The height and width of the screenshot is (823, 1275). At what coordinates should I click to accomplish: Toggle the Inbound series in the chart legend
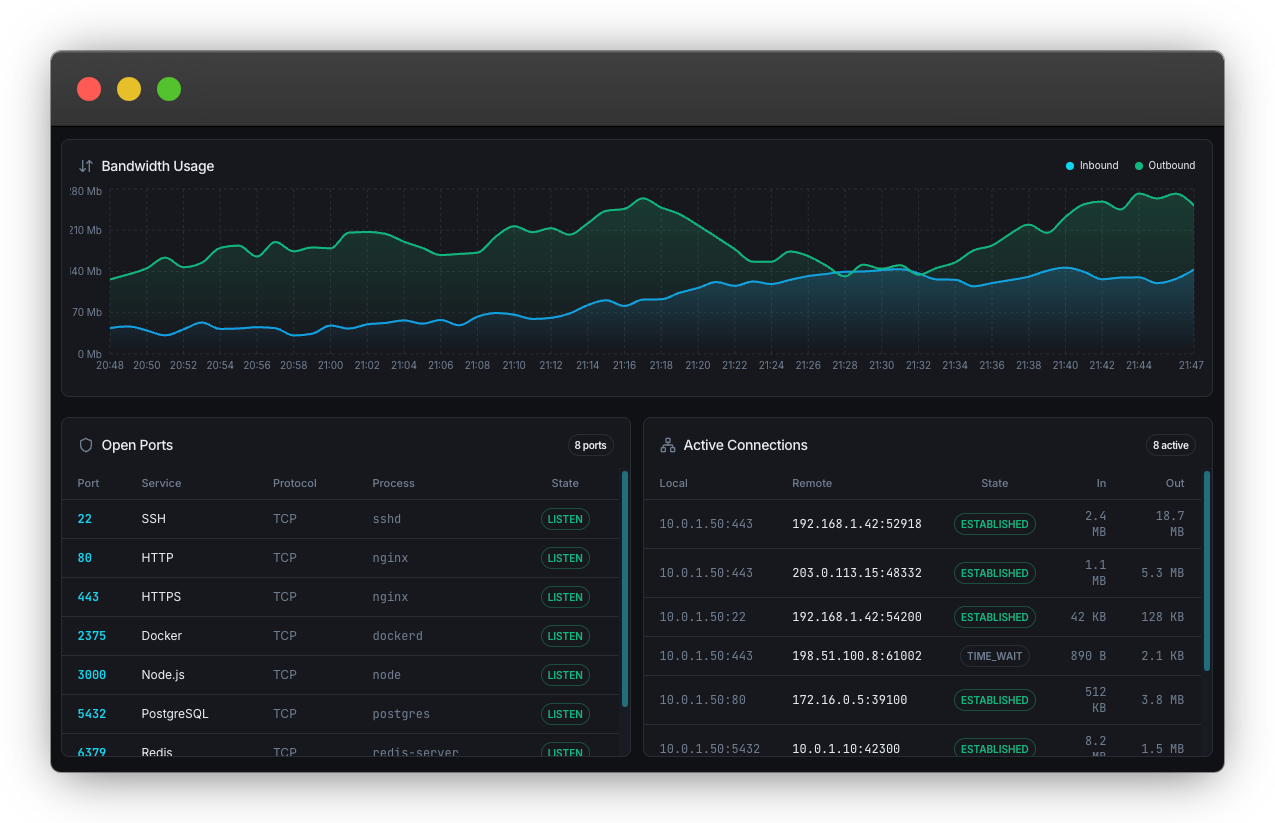(x=1091, y=165)
